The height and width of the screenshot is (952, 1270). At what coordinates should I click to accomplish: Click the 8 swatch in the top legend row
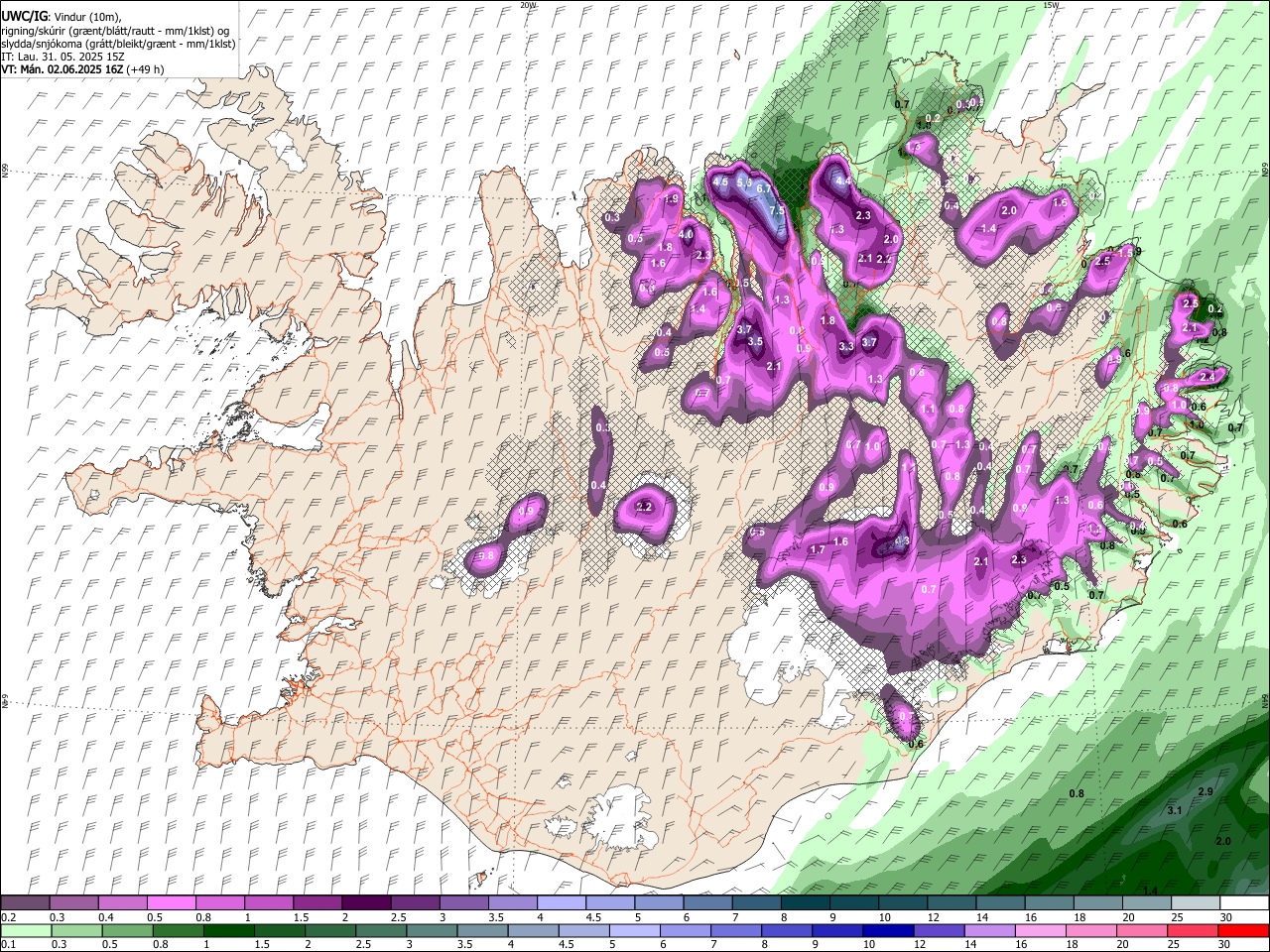tap(805, 902)
